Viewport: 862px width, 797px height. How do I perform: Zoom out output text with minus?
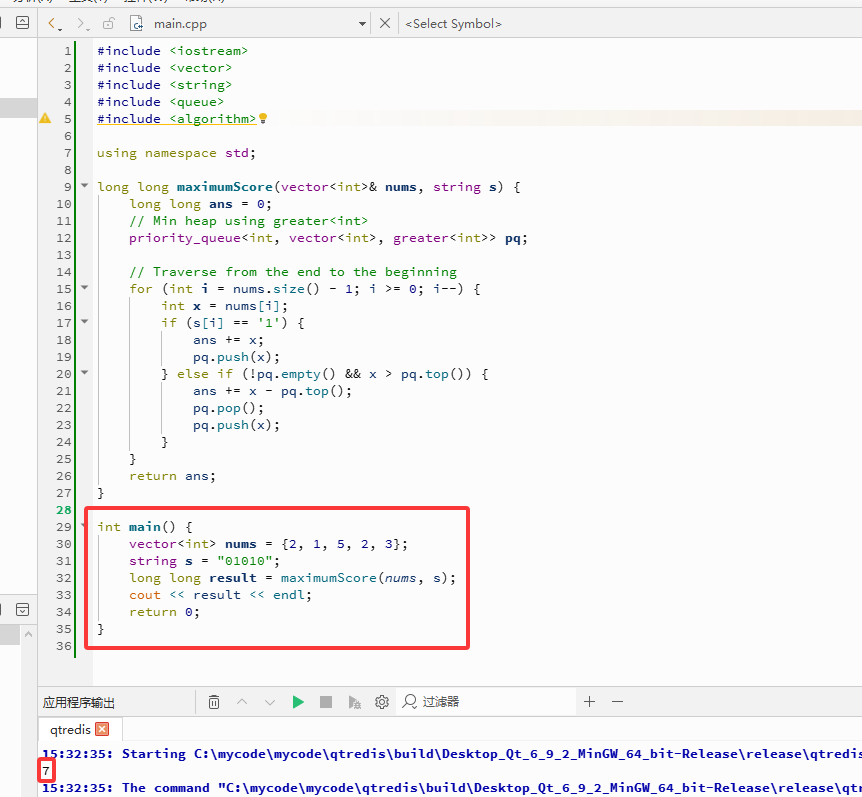point(617,701)
